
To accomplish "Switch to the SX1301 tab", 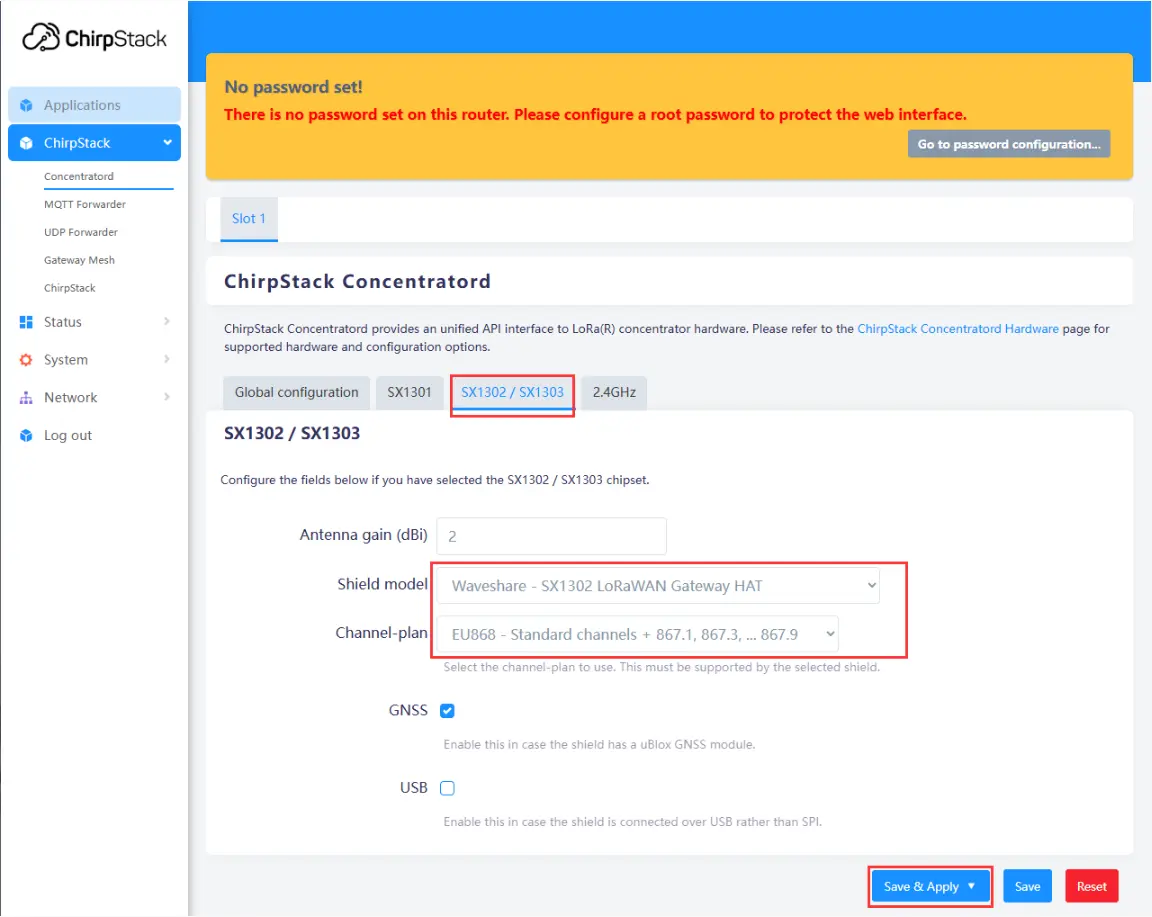I will [x=409, y=392].
